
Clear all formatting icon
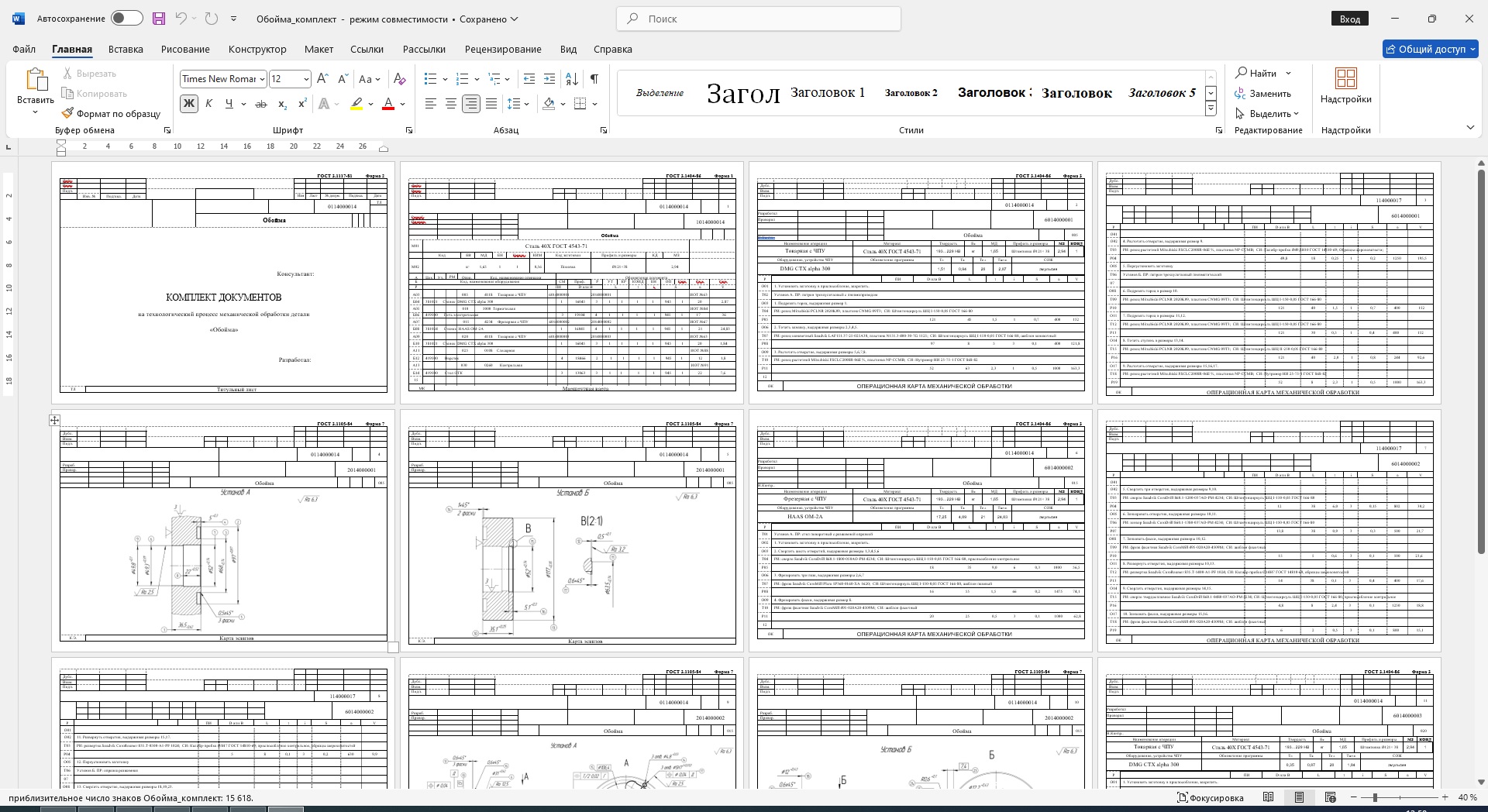pyautogui.click(x=399, y=79)
